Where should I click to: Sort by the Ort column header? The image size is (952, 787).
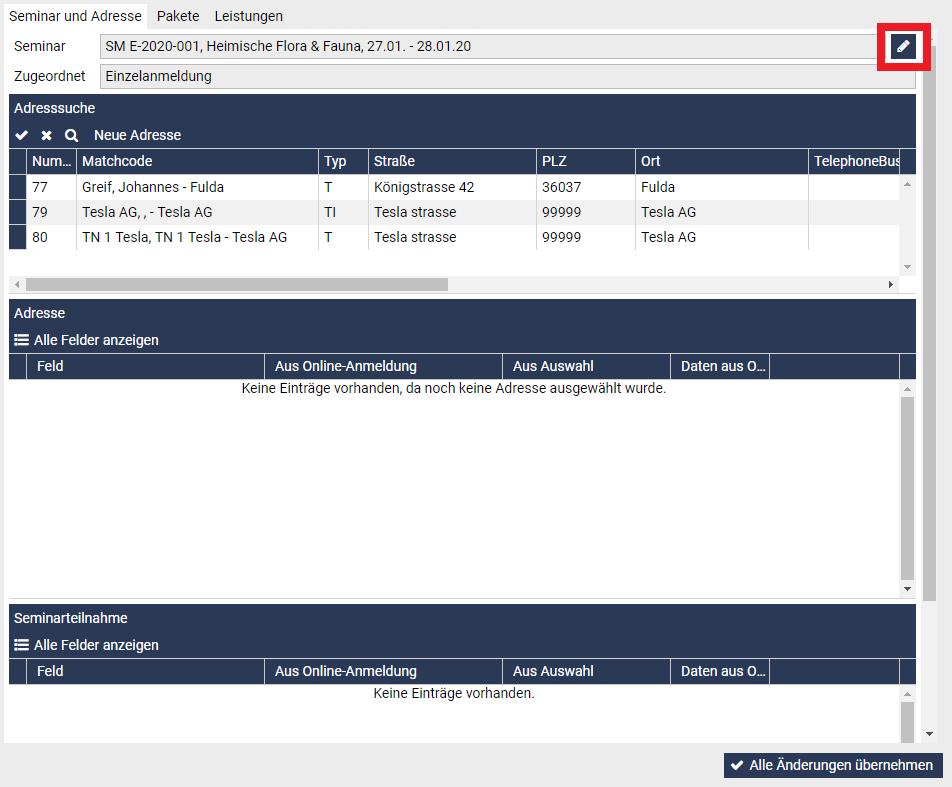click(720, 161)
